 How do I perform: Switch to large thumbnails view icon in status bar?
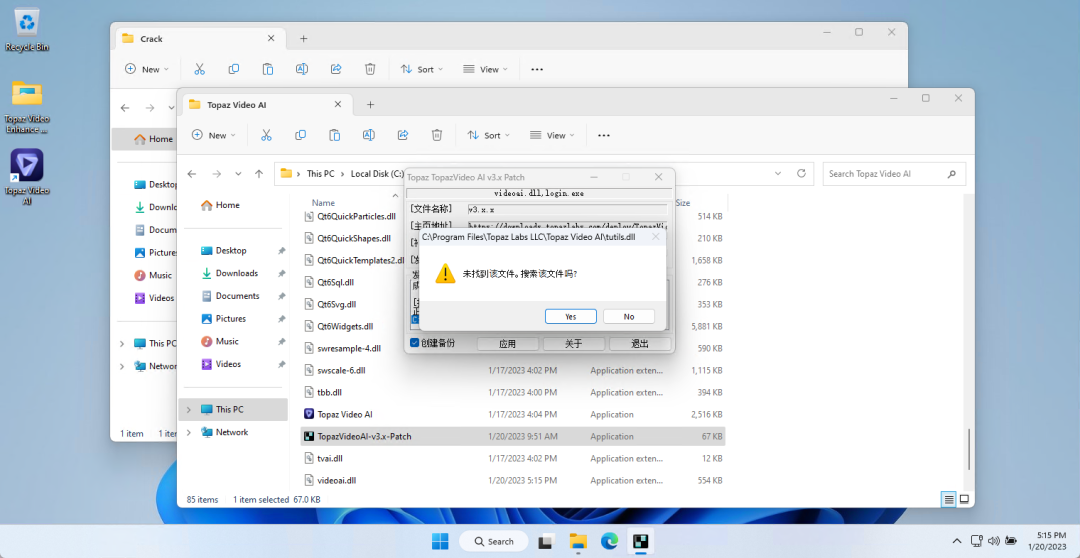pyautogui.click(x=964, y=499)
